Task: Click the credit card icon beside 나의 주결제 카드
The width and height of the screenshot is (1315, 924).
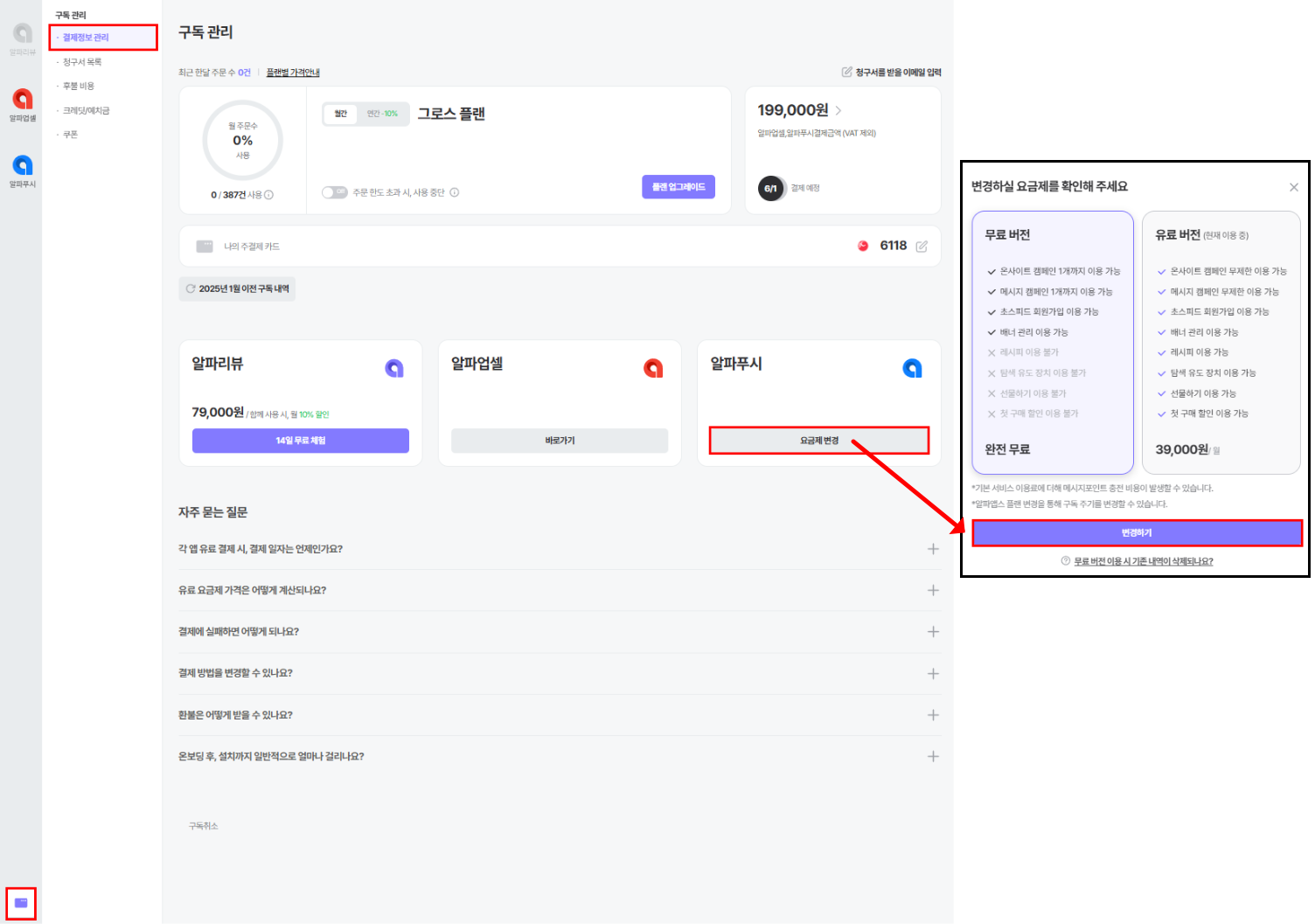Action: 205,247
